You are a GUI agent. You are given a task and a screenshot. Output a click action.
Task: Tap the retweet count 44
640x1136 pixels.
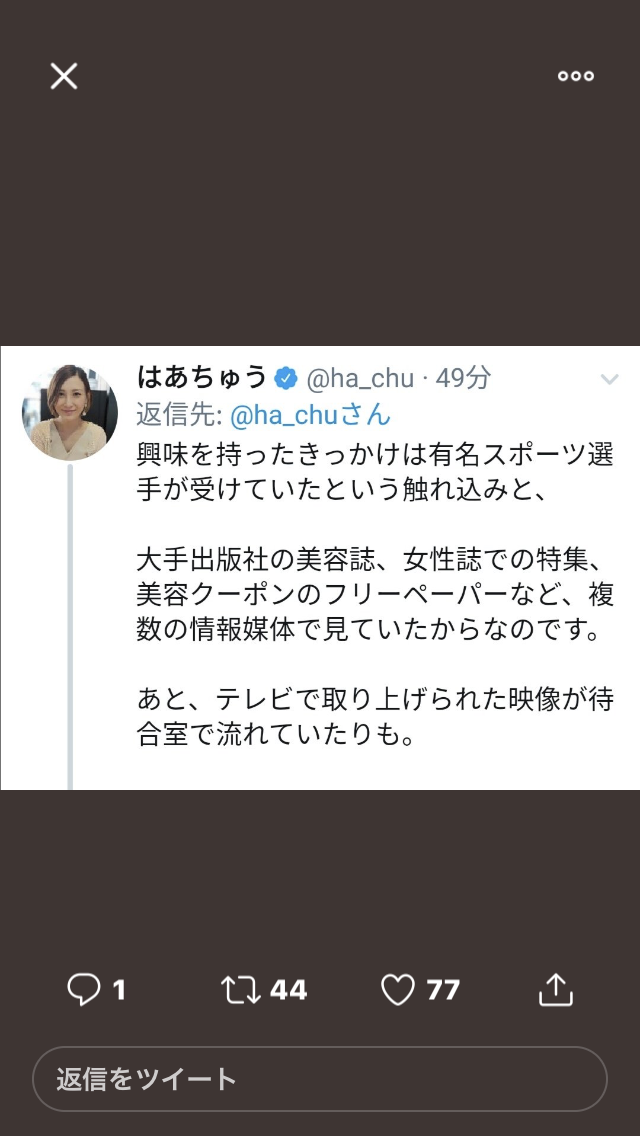pos(288,990)
